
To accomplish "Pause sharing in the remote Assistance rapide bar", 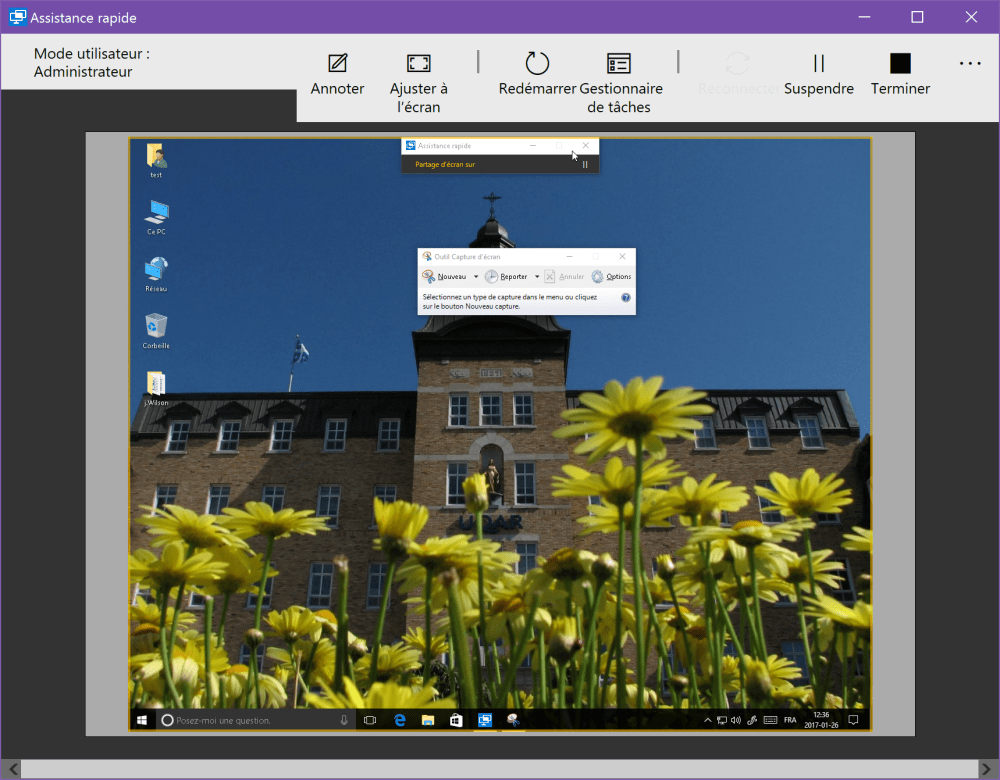I will (586, 165).
